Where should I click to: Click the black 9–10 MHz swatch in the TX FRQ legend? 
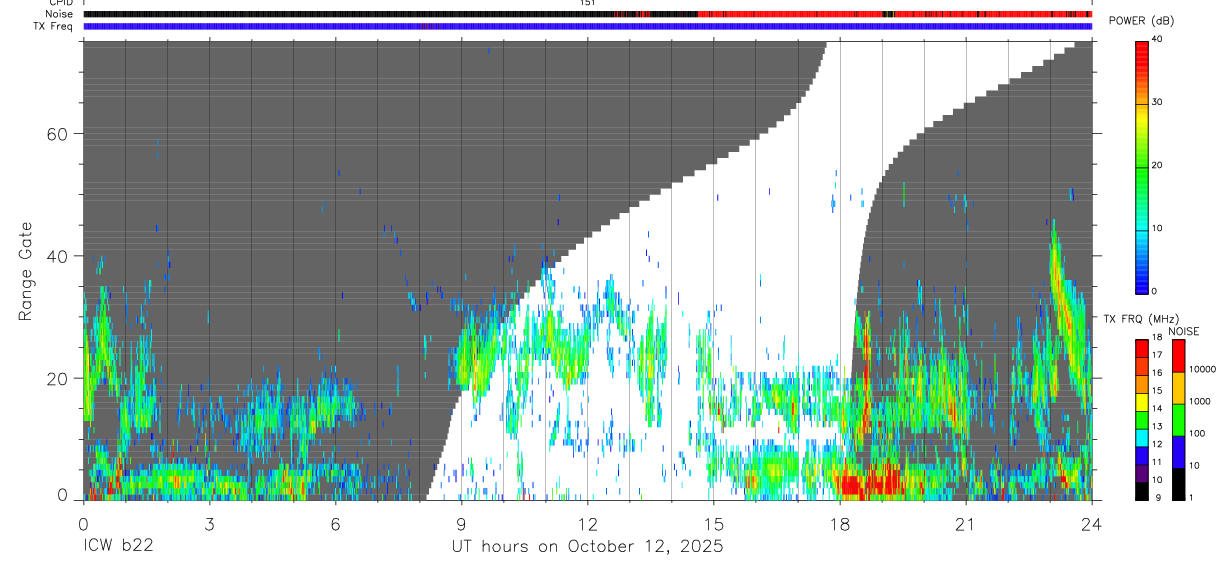[x=1141, y=490]
